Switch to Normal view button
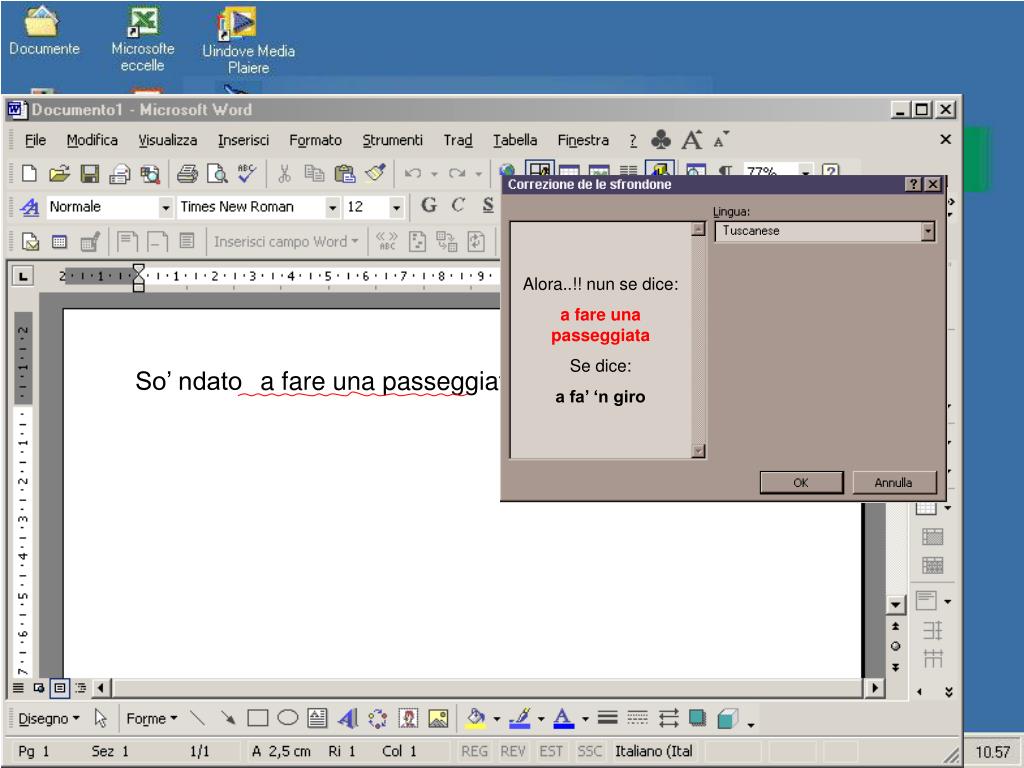 (x=18, y=688)
